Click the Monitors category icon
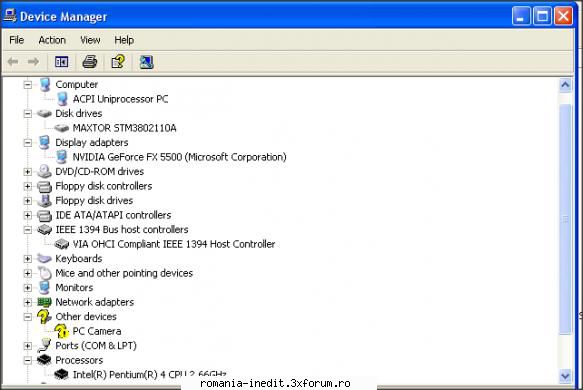This screenshot has height=390, width=583. [x=45, y=287]
